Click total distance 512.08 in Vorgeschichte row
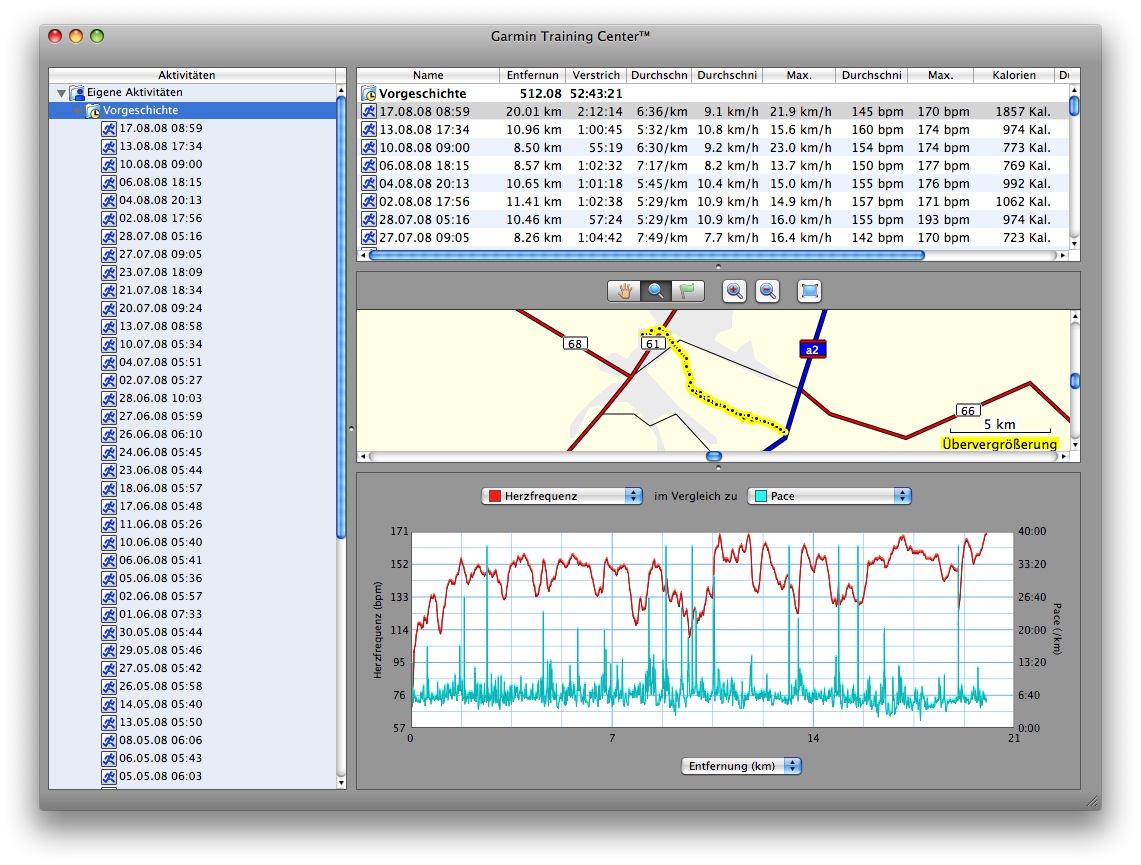The image size is (1141, 865). [541, 94]
